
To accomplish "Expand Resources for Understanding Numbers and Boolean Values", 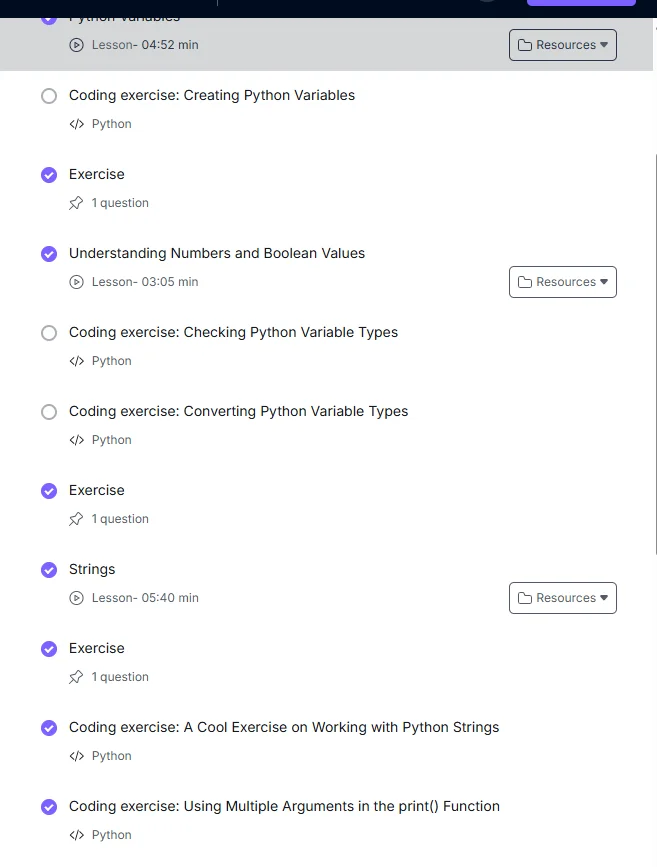I will [562, 282].
